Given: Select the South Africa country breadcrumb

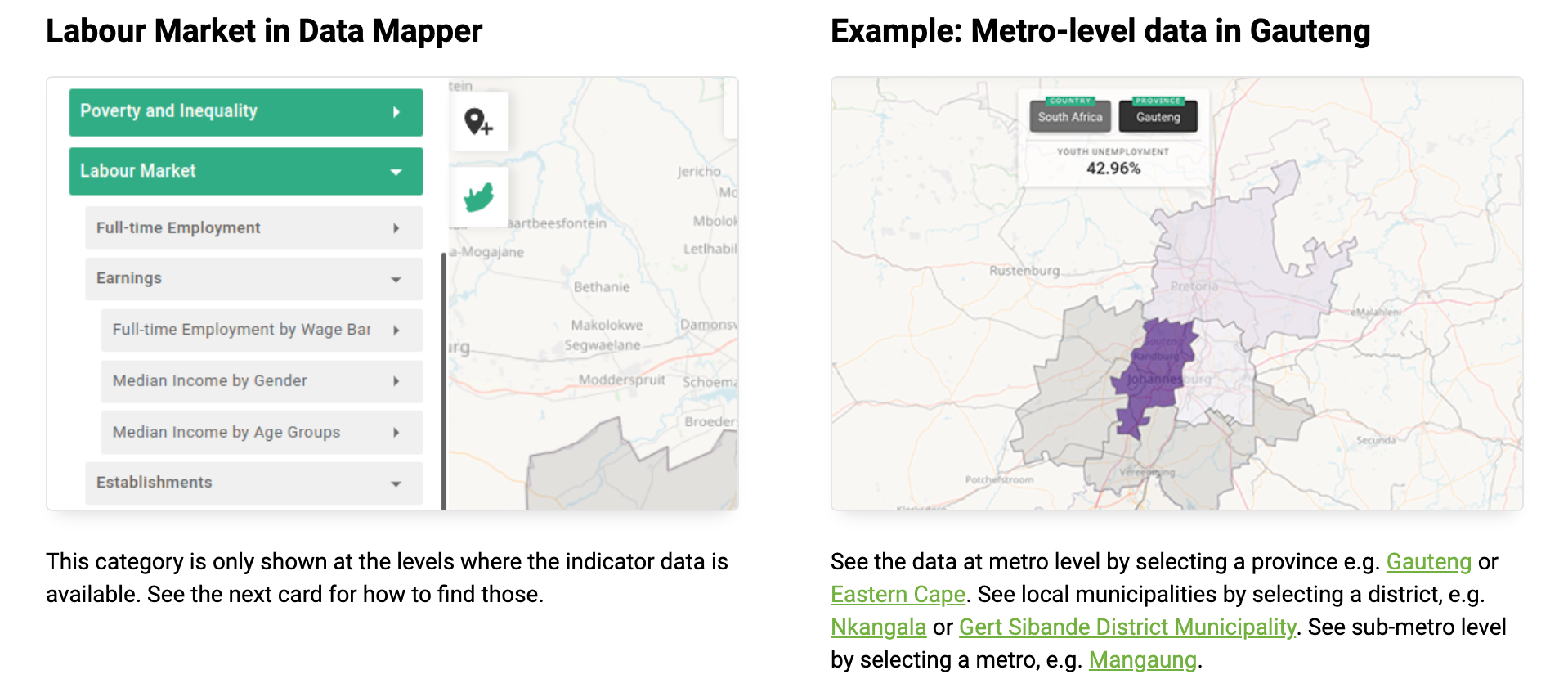Looking at the screenshot, I should pos(1069,117).
